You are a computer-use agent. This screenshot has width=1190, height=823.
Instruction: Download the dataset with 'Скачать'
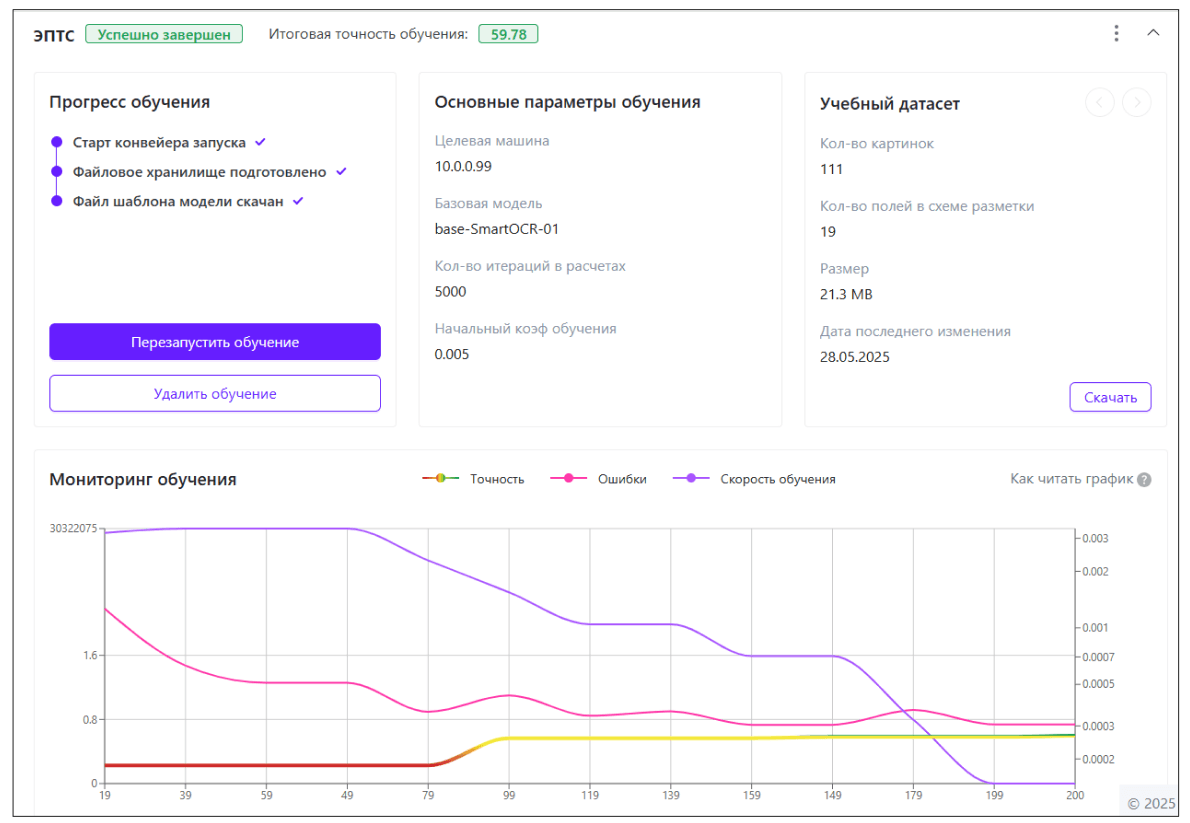pyautogui.click(x=1110, y=397)
